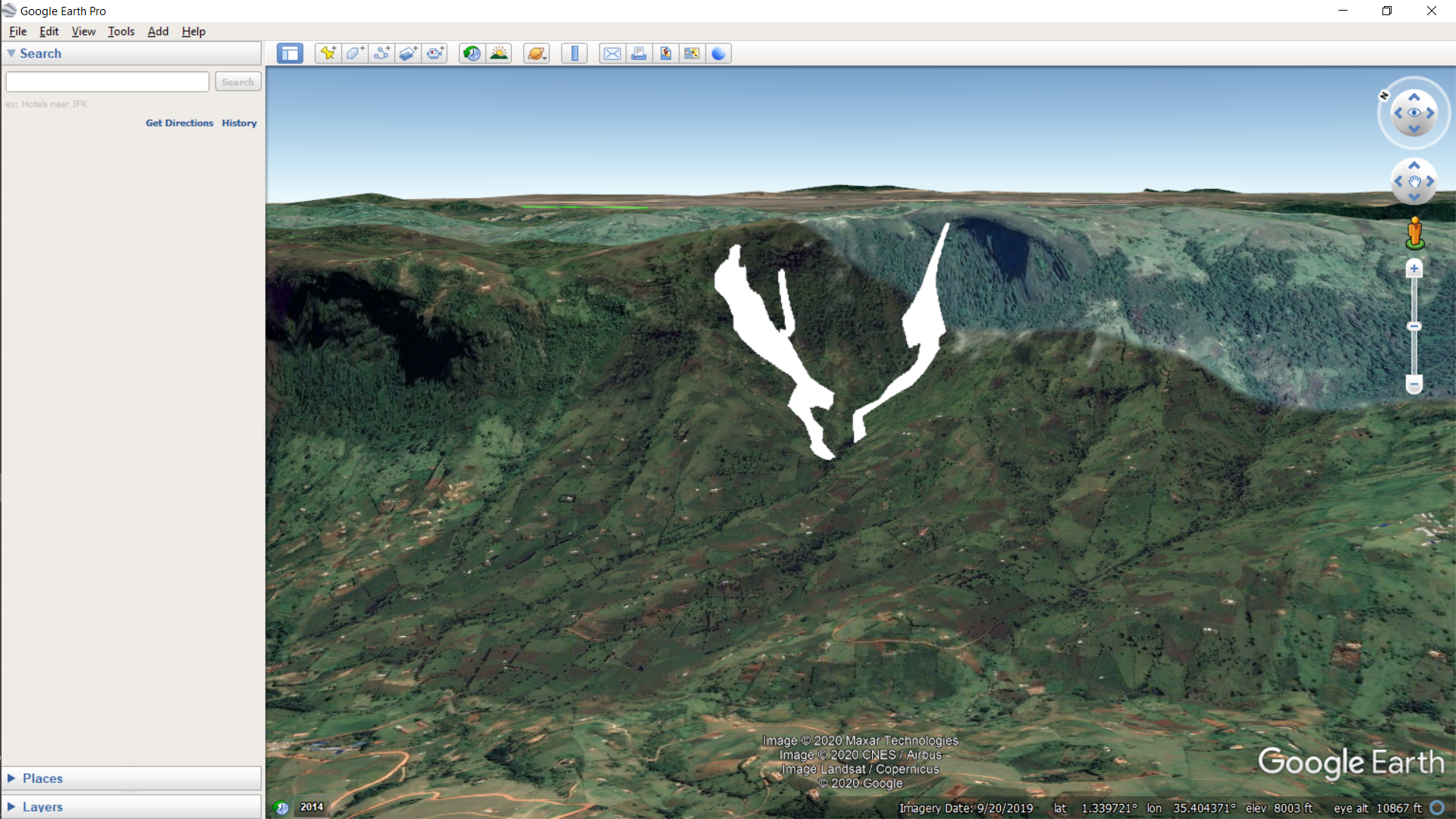The height and width of the screenshot is (819, 1456).
Task: Click the Get Directions link
Action: (x=179, y=123)
